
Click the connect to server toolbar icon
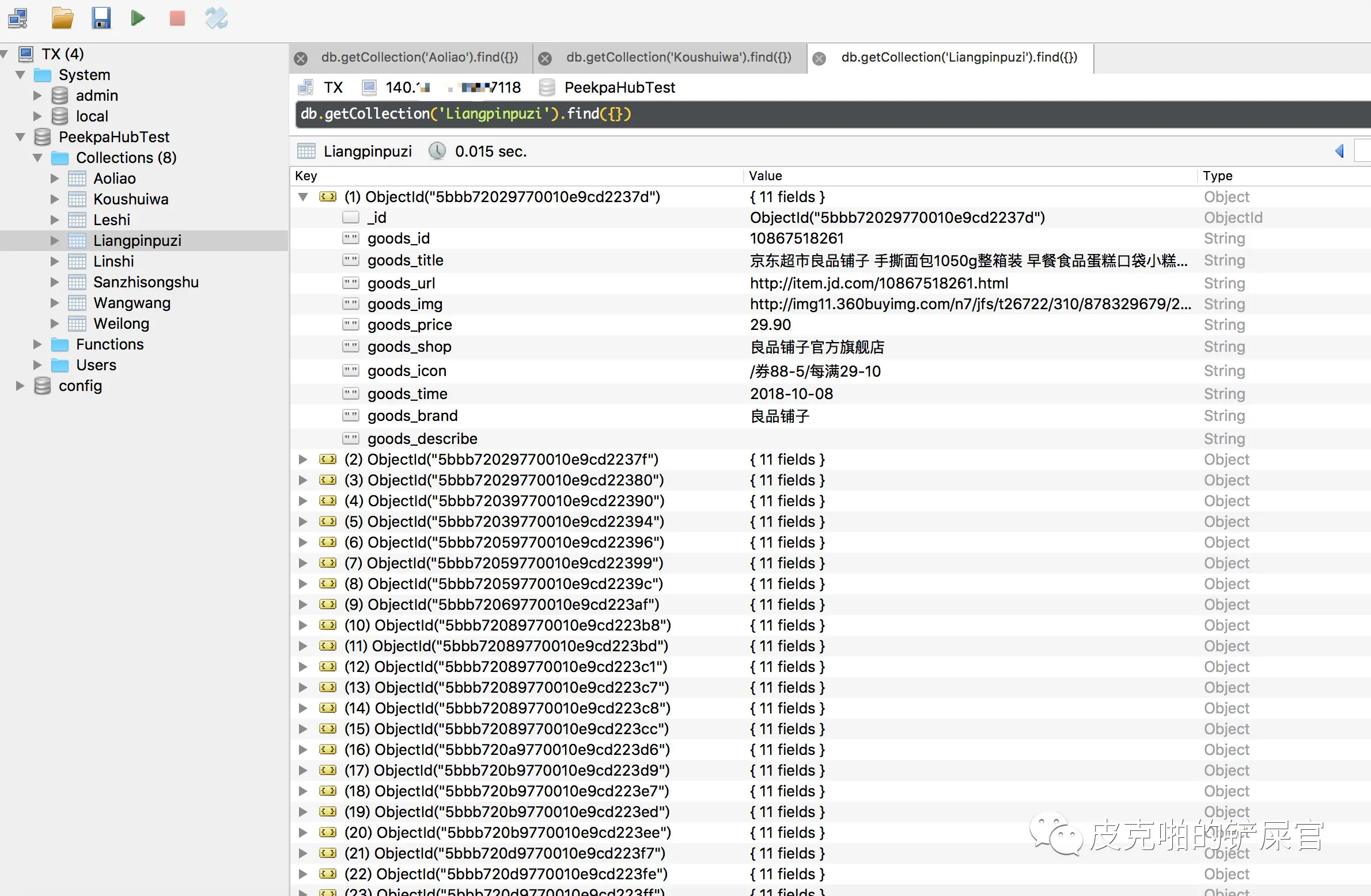[x=18, y=18]
